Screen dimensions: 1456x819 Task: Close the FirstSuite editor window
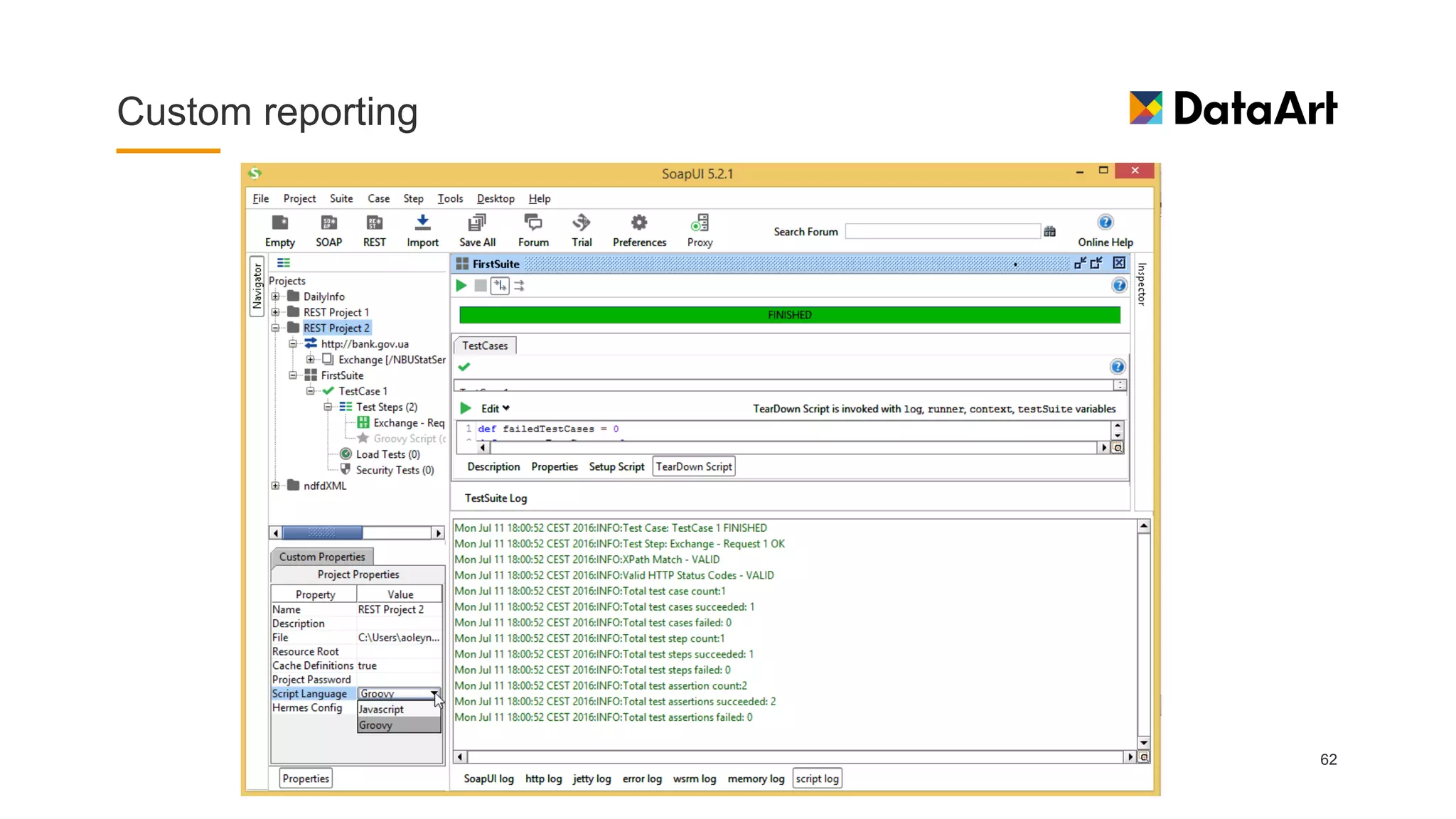pyautogui.click(x=1119, y=263)
